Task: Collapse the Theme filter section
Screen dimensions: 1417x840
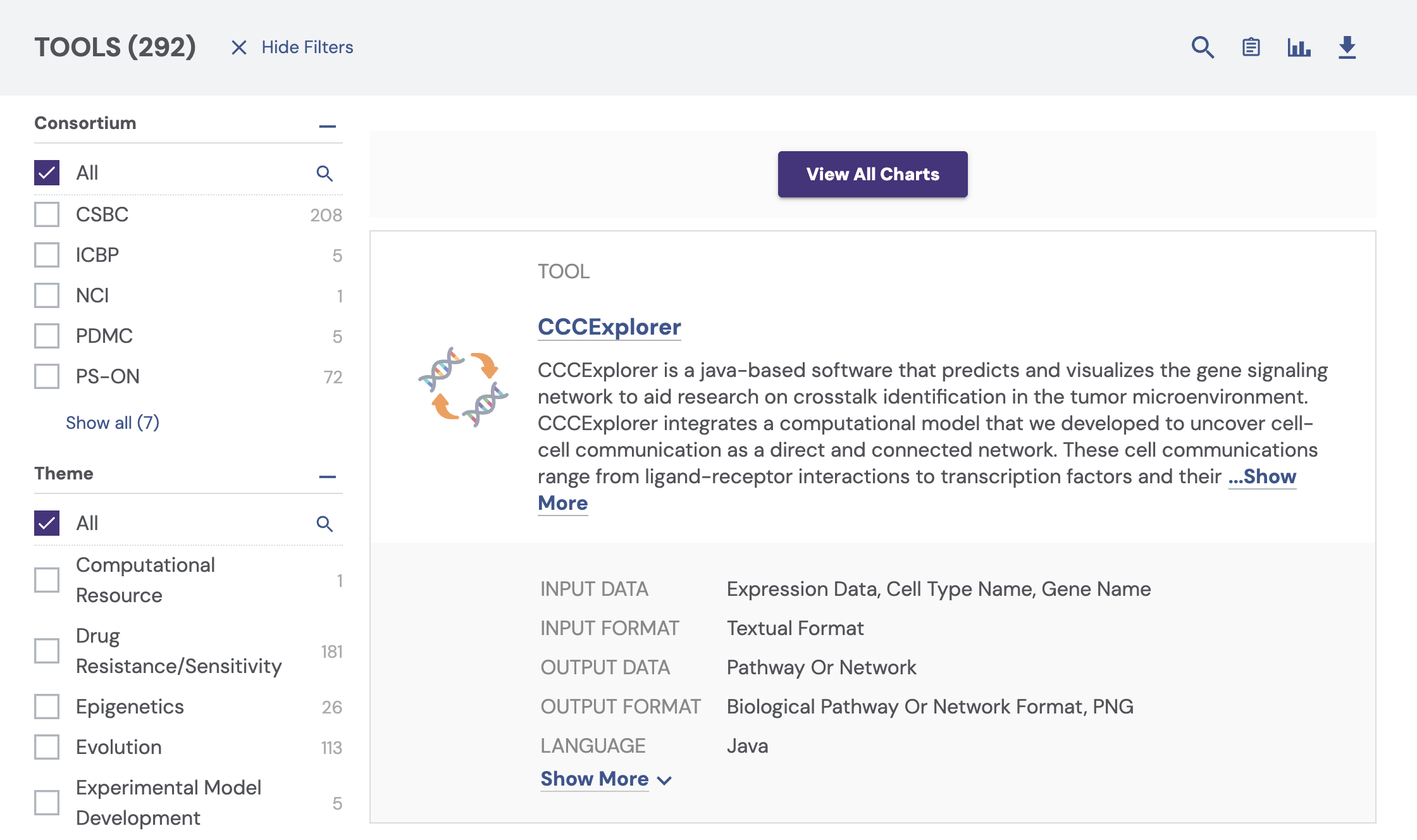Action: [327, 476]
